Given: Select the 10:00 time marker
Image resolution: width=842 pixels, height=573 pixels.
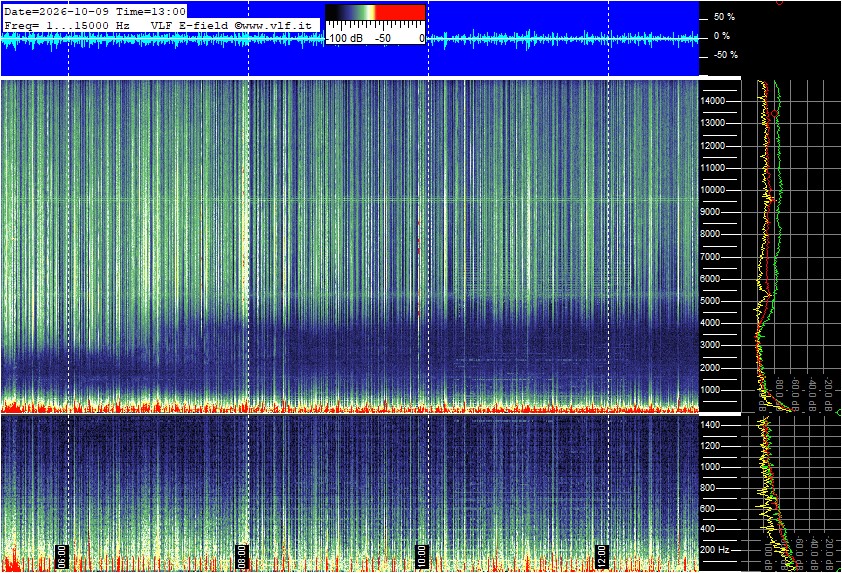Looking at the screenshot, I should coord(422,557).
